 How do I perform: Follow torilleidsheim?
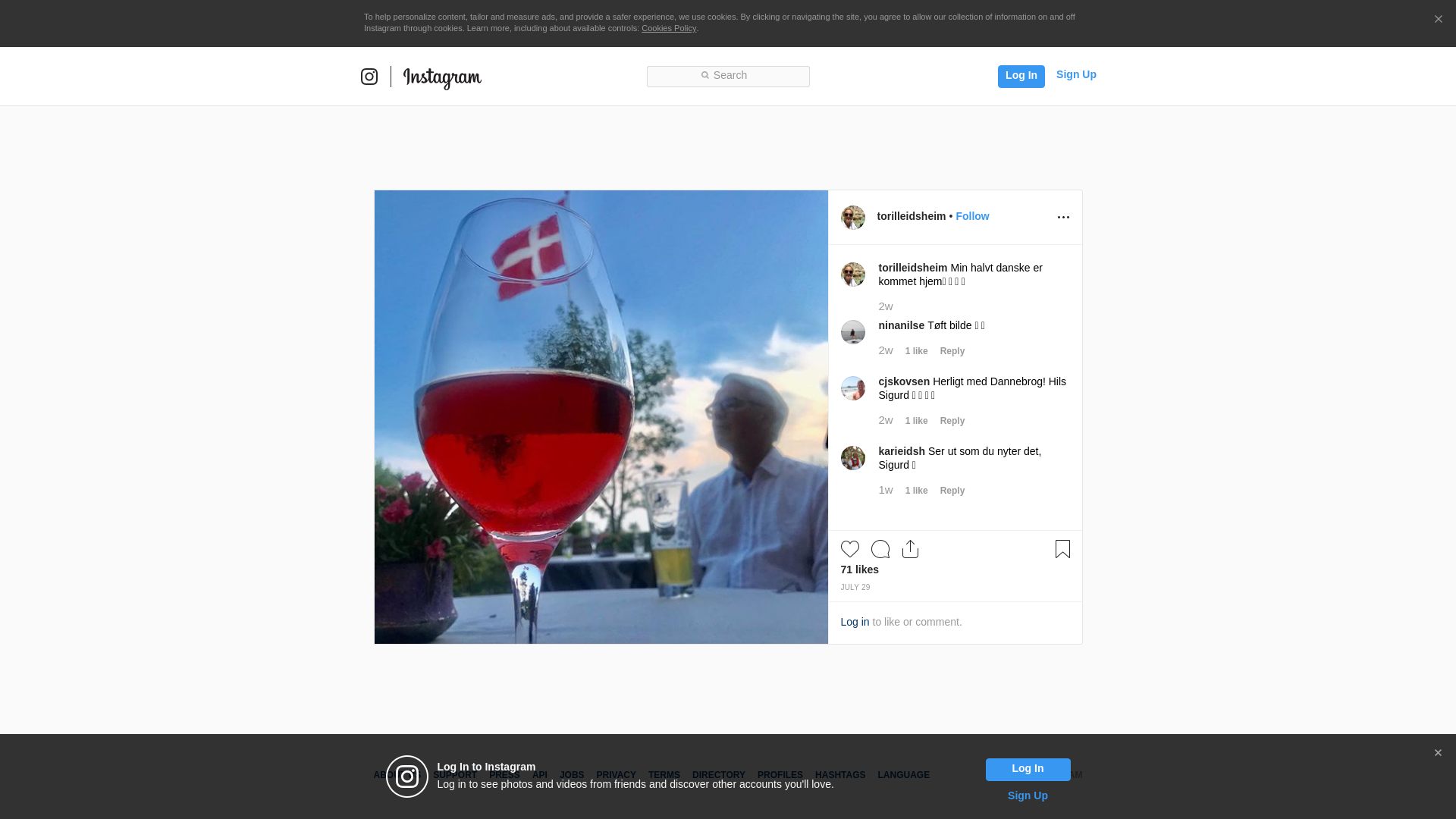click(972, 216)
